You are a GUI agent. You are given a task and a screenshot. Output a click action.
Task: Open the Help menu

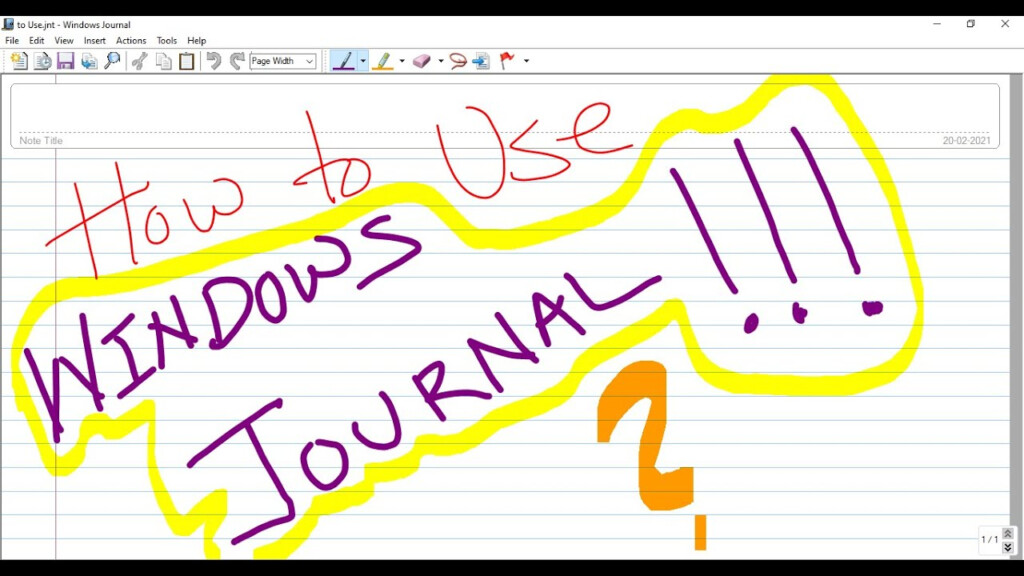click(197, 40)
